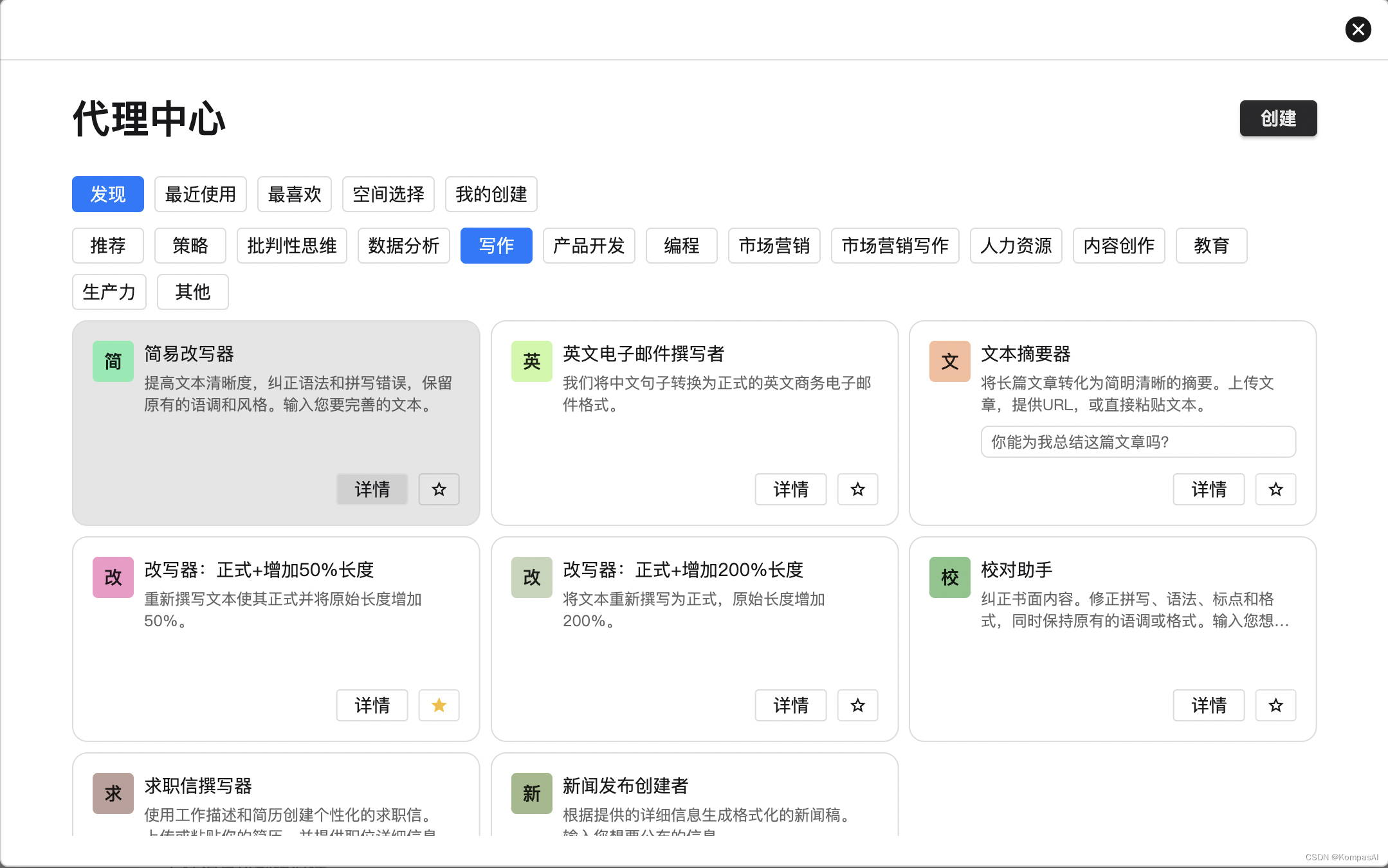The image size is (1388, 868).
Task: Click the pink 改 avatar icon
Action: (x=113, y=577)
